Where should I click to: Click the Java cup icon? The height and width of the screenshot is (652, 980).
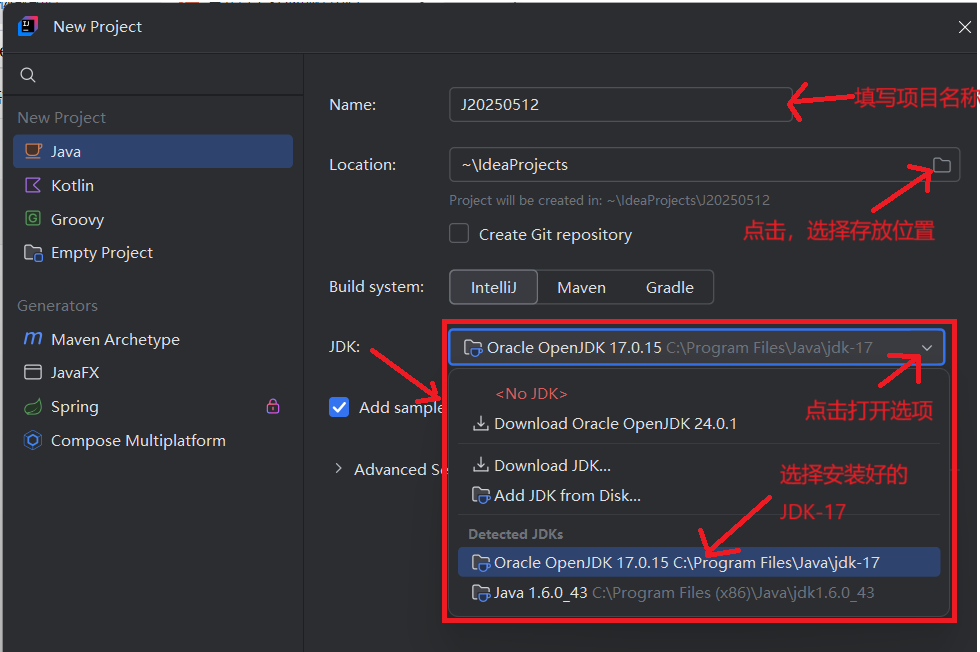pyautogui.click(x=33, y=151)
